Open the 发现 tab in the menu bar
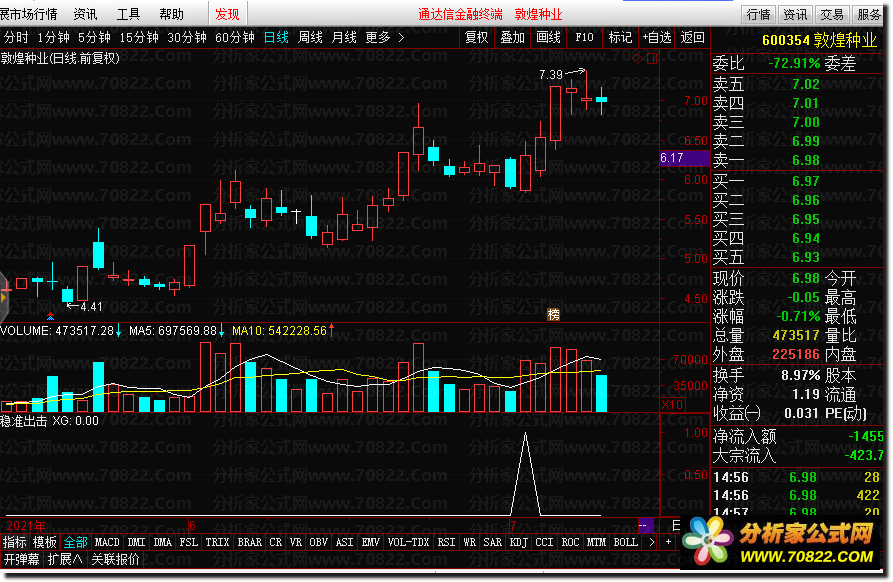This screenshot has height=582, width=893. [227, 14]
